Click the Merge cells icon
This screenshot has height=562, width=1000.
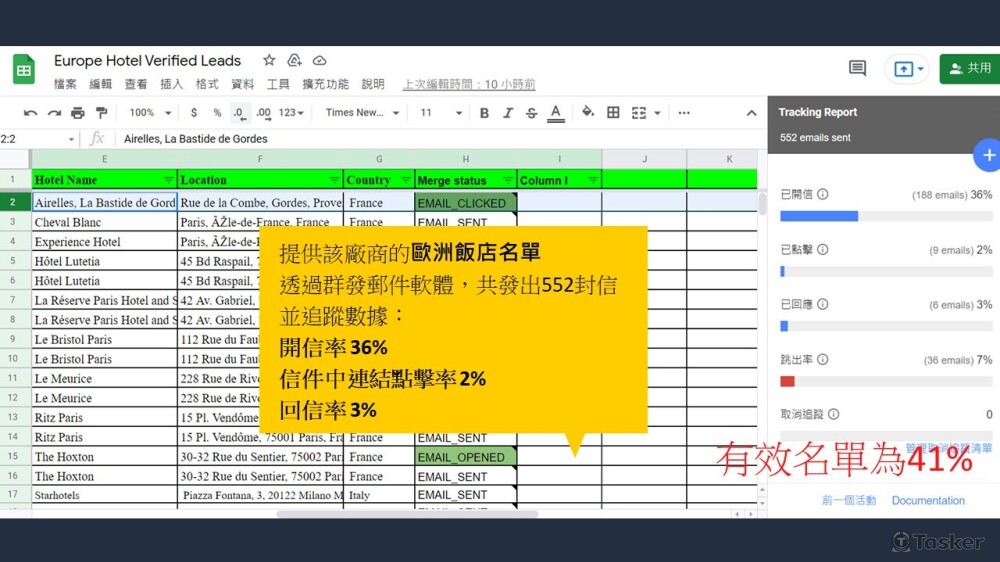(x=638, y=113)
